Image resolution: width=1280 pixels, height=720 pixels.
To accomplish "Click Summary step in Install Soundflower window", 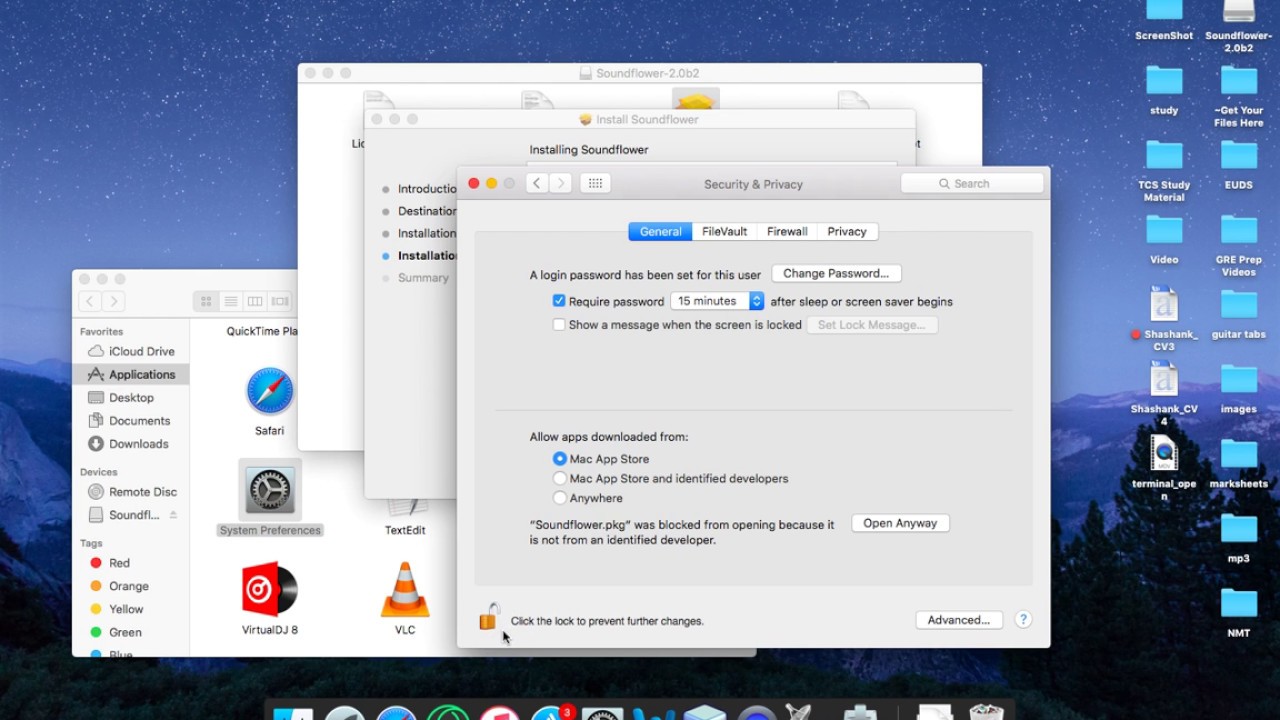I will [423, 277].
